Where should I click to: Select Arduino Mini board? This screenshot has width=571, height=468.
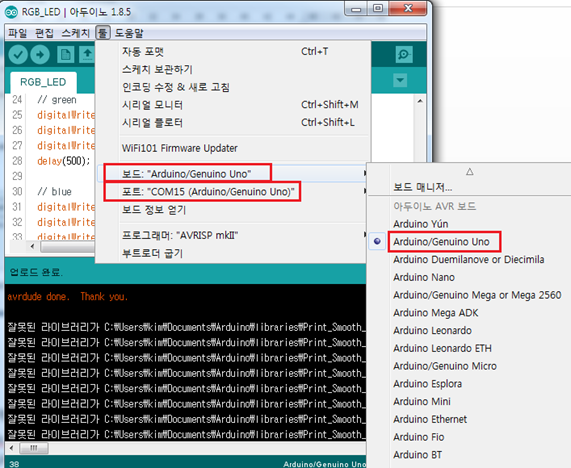tap(470, 401)
